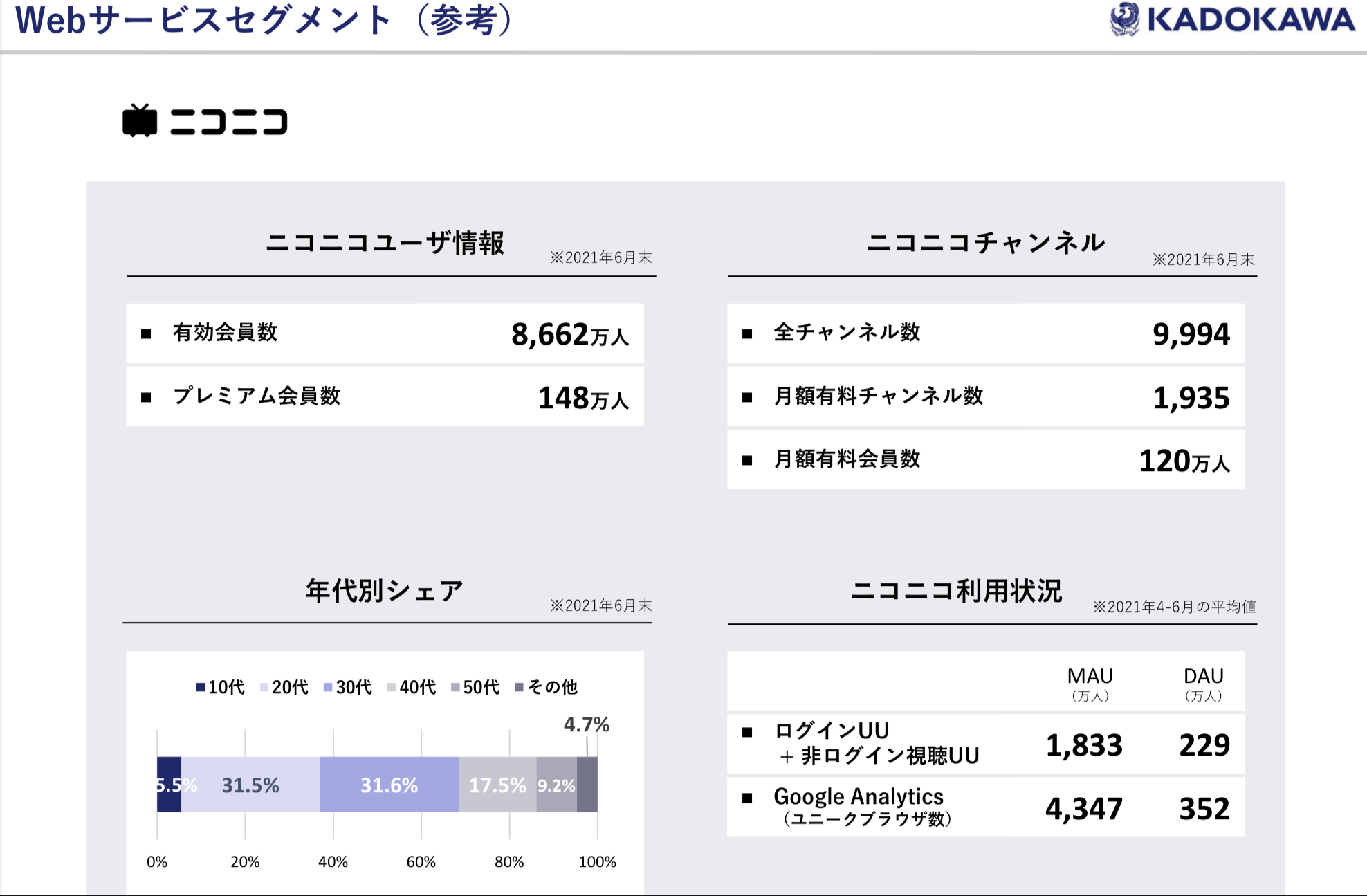This screenshot has height=896, width=1367.
Task: Select the ニコニコチャンネル heading
Action: pos(986,243)
